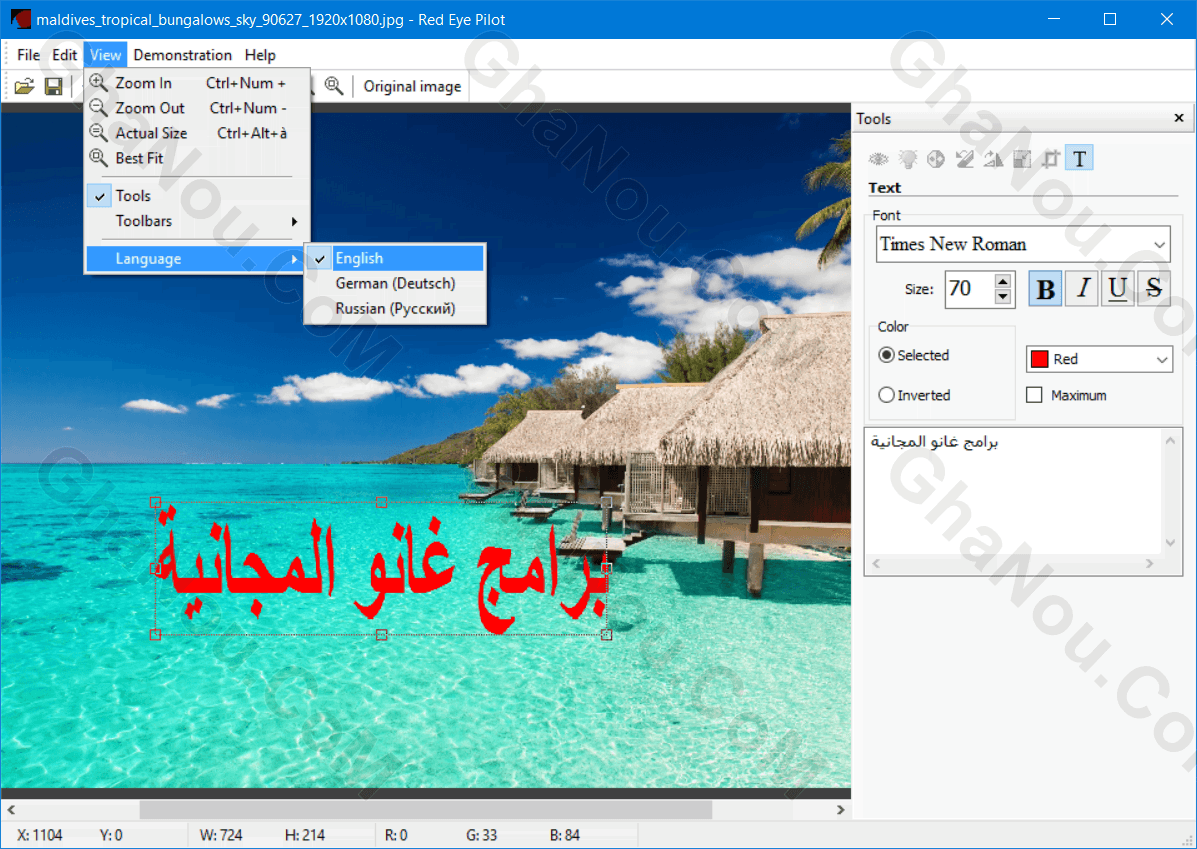Click the B: 84 status bar value

(565, 835)
